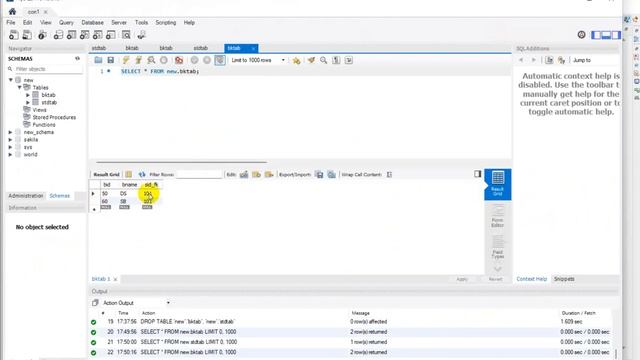Image resolution: width=640 pixels, height=360 pixels.
Task: Expand the bktab table in the Navigator
Action: click(28, 95)
